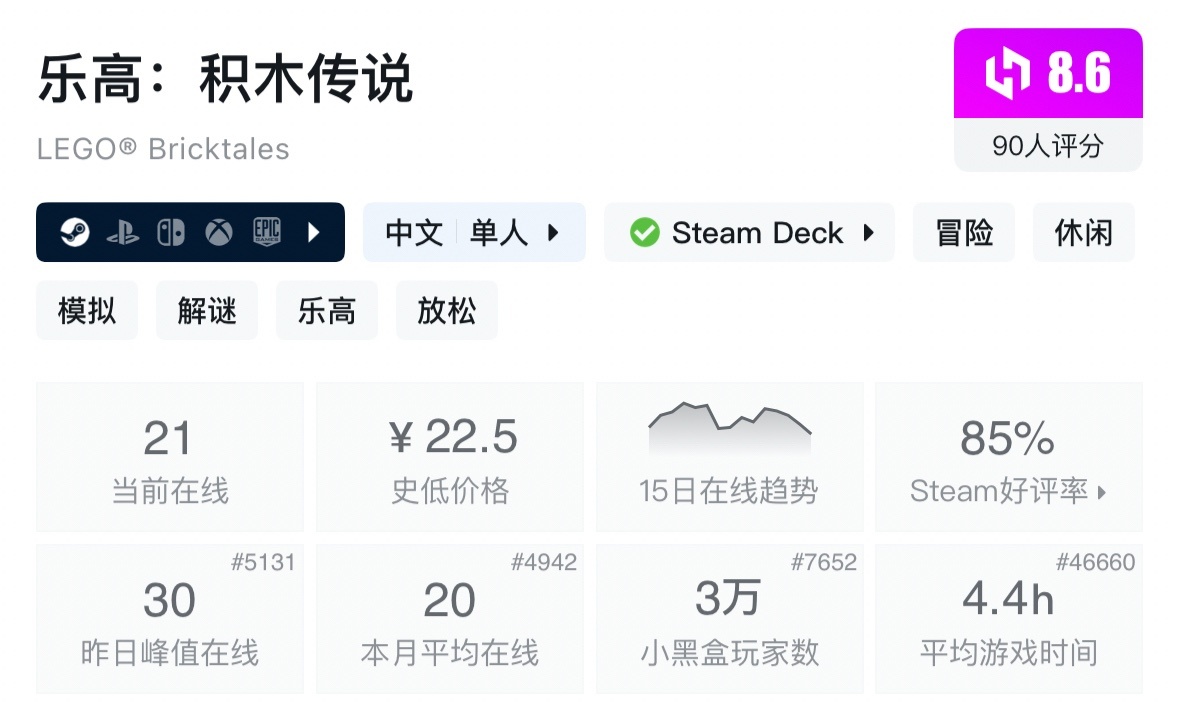Expand the platforms list arrow
The width and height of the screenshot is (1179, 712).
point(313,233)
